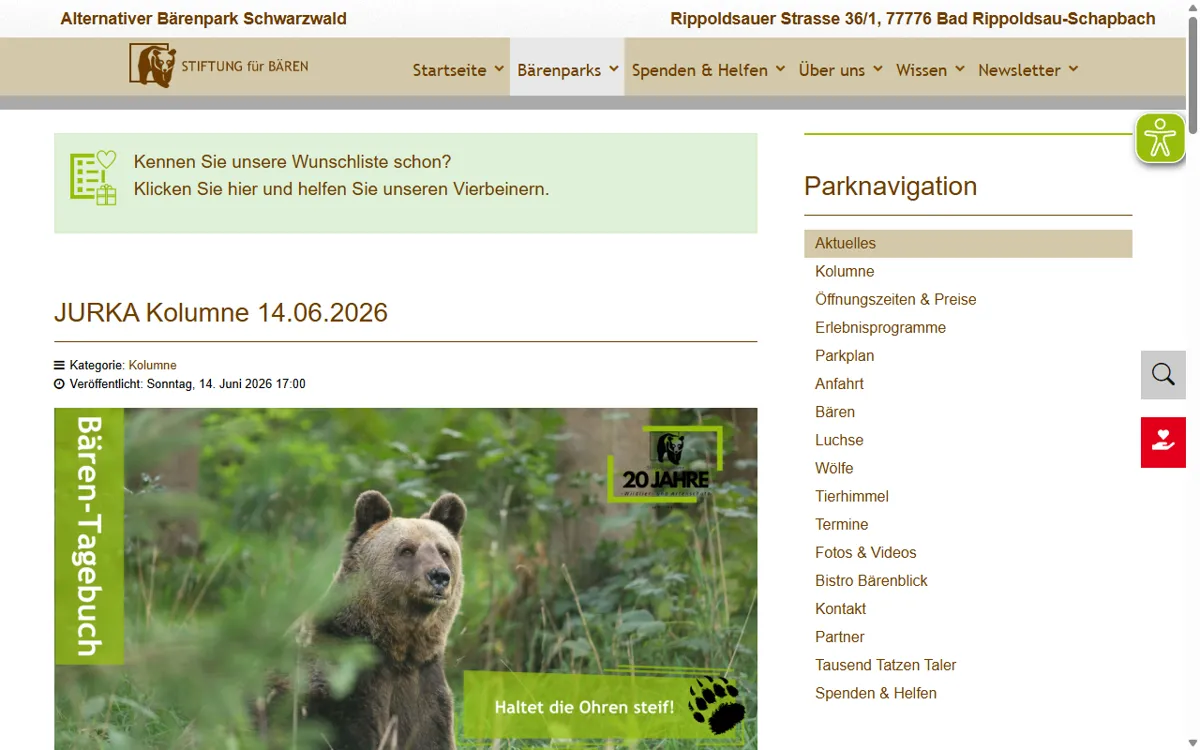The image size is (1200, 750).
Task: Click the Parknavigation heading
Action: pos(890,186)
